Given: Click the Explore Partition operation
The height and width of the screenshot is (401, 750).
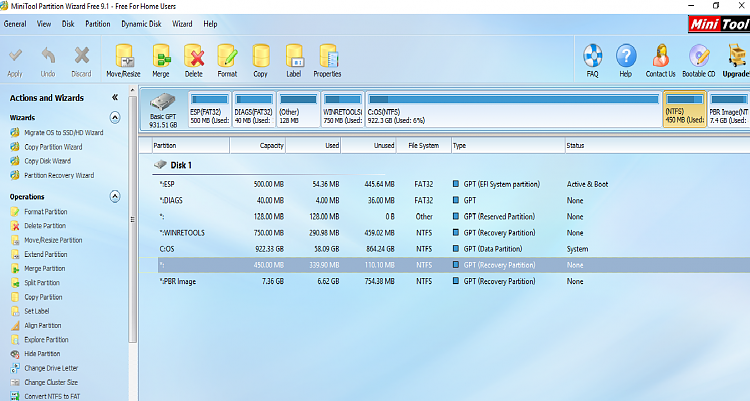Looking at the screenshot, I should tap(46, 340).
